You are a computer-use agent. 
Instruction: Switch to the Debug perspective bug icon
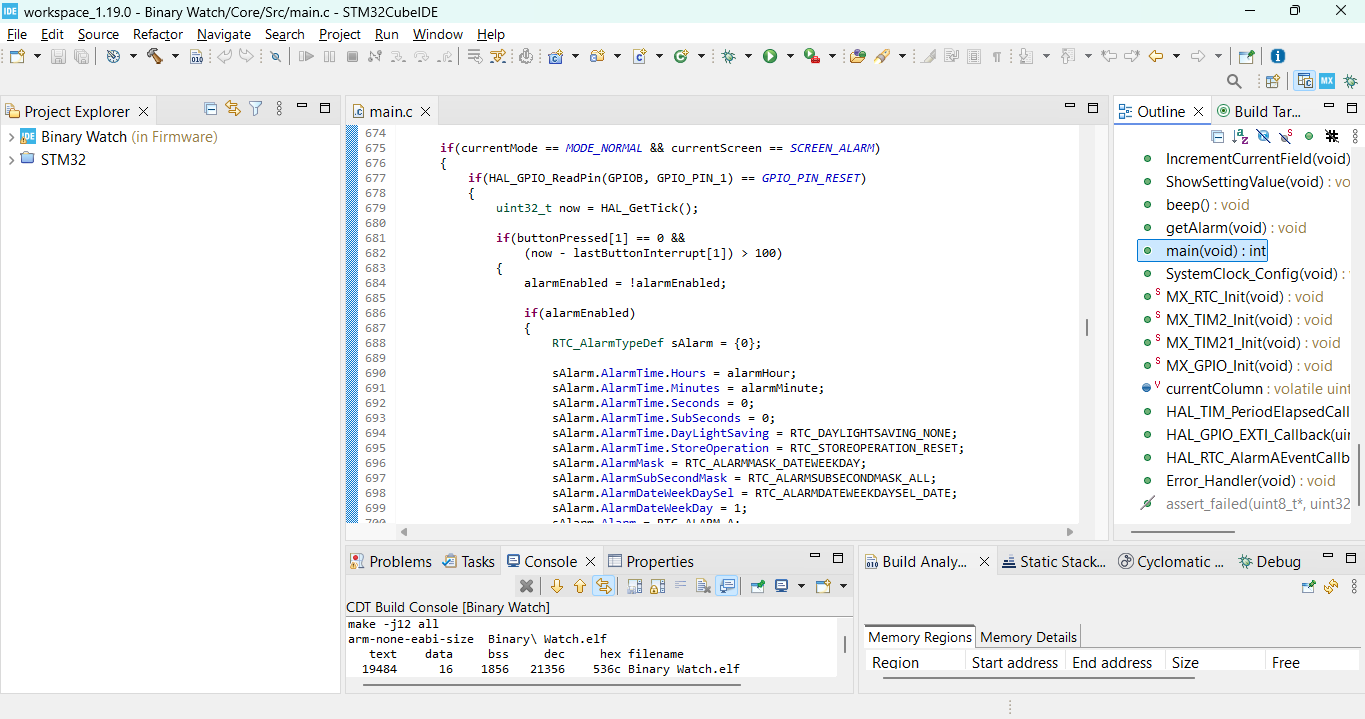(1350, 81)
